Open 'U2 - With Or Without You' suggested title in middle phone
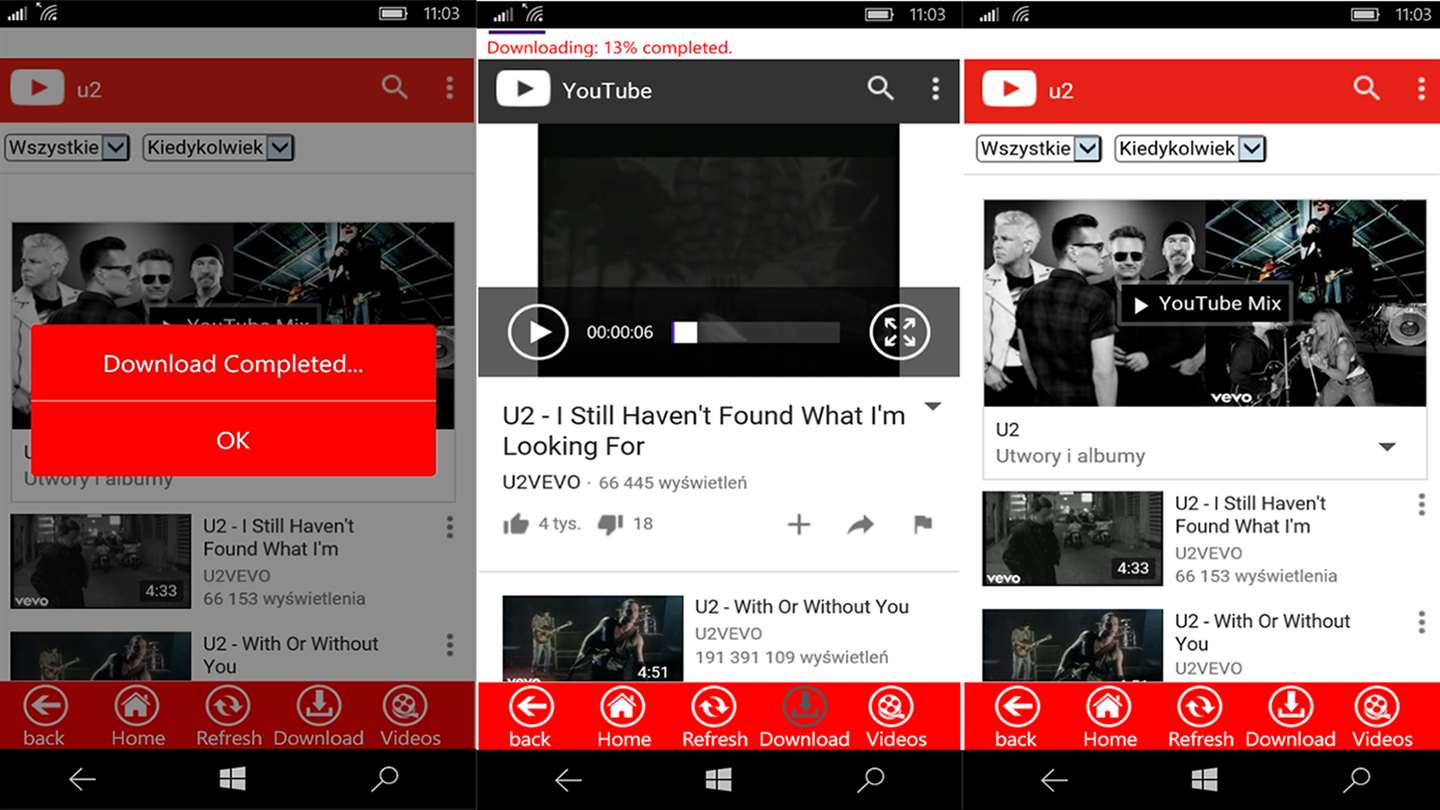 coord(802,607)
